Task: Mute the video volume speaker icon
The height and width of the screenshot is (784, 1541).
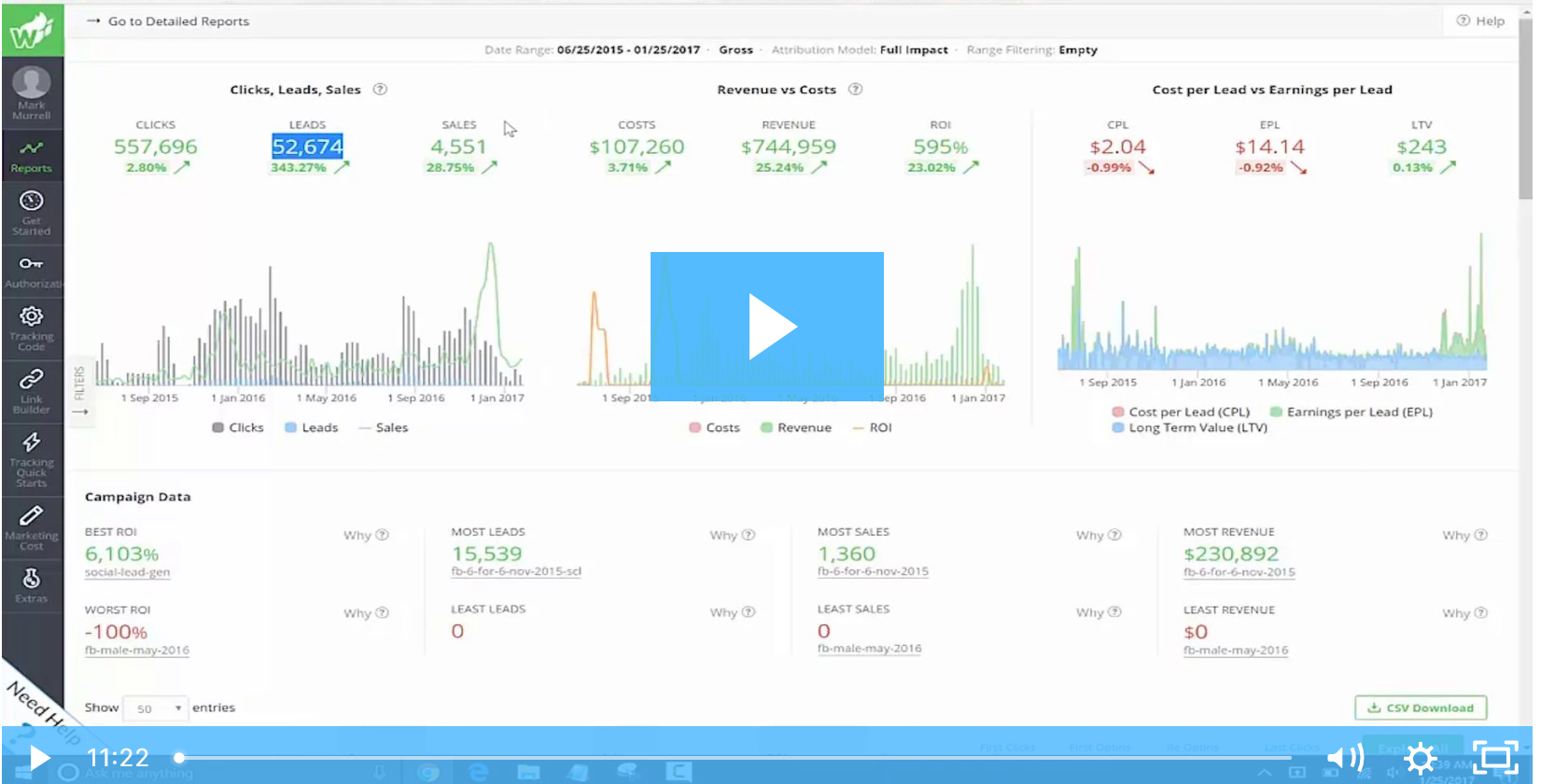Action: [x=1345, y=757]
